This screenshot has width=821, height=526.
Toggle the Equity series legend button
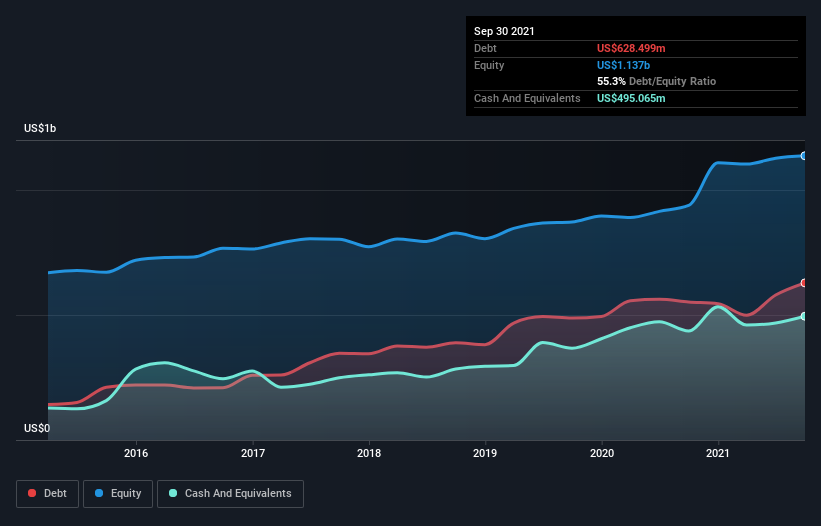(x=118, y=494)
